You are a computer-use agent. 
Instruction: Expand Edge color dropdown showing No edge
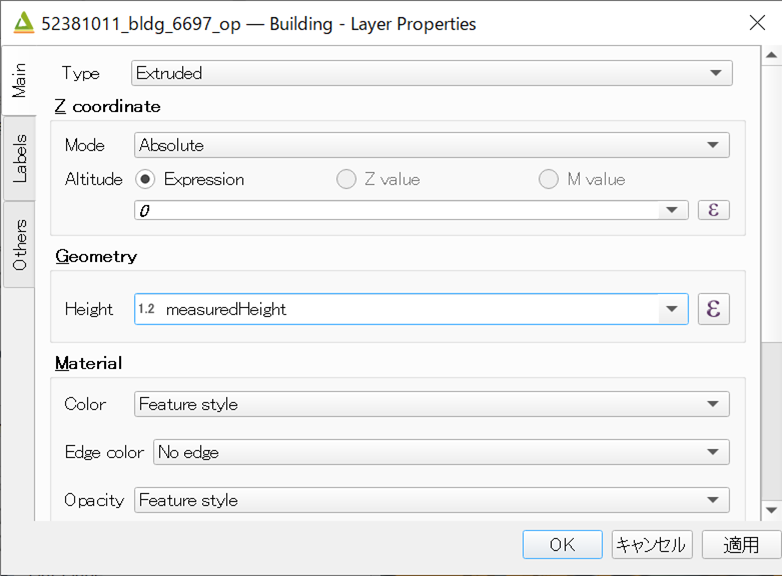coord(441,452)
